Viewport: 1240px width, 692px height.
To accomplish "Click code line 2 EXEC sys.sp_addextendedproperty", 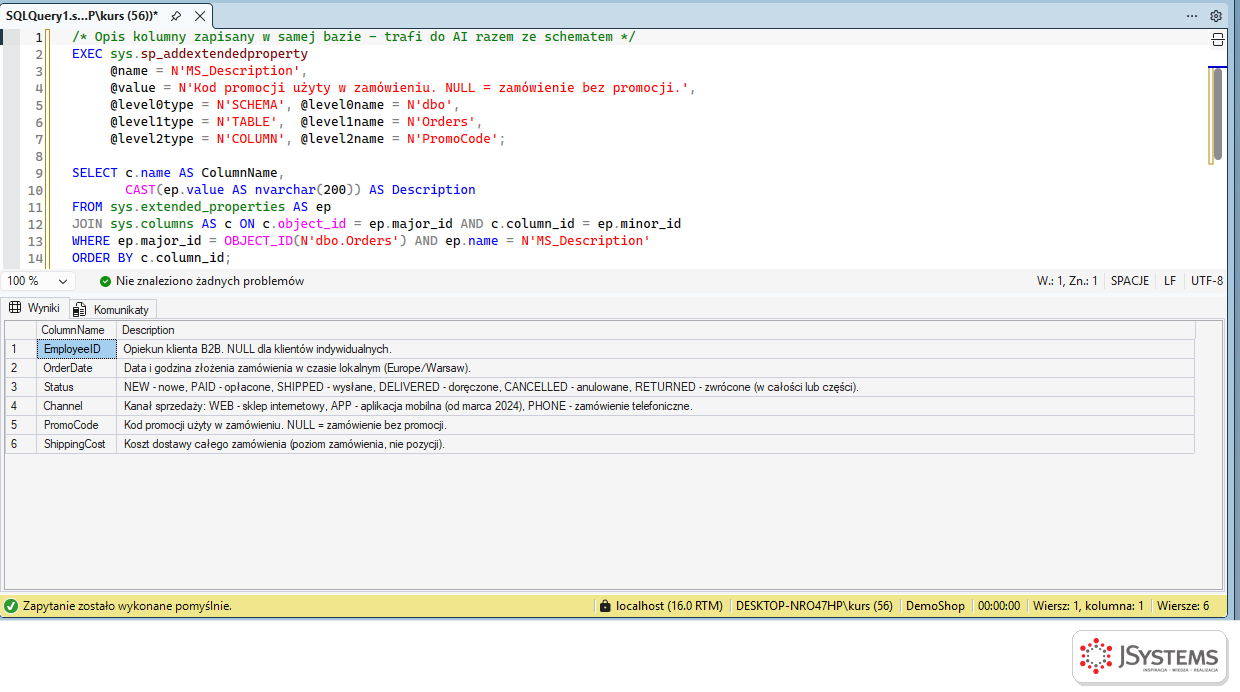I will click(190, 54).
